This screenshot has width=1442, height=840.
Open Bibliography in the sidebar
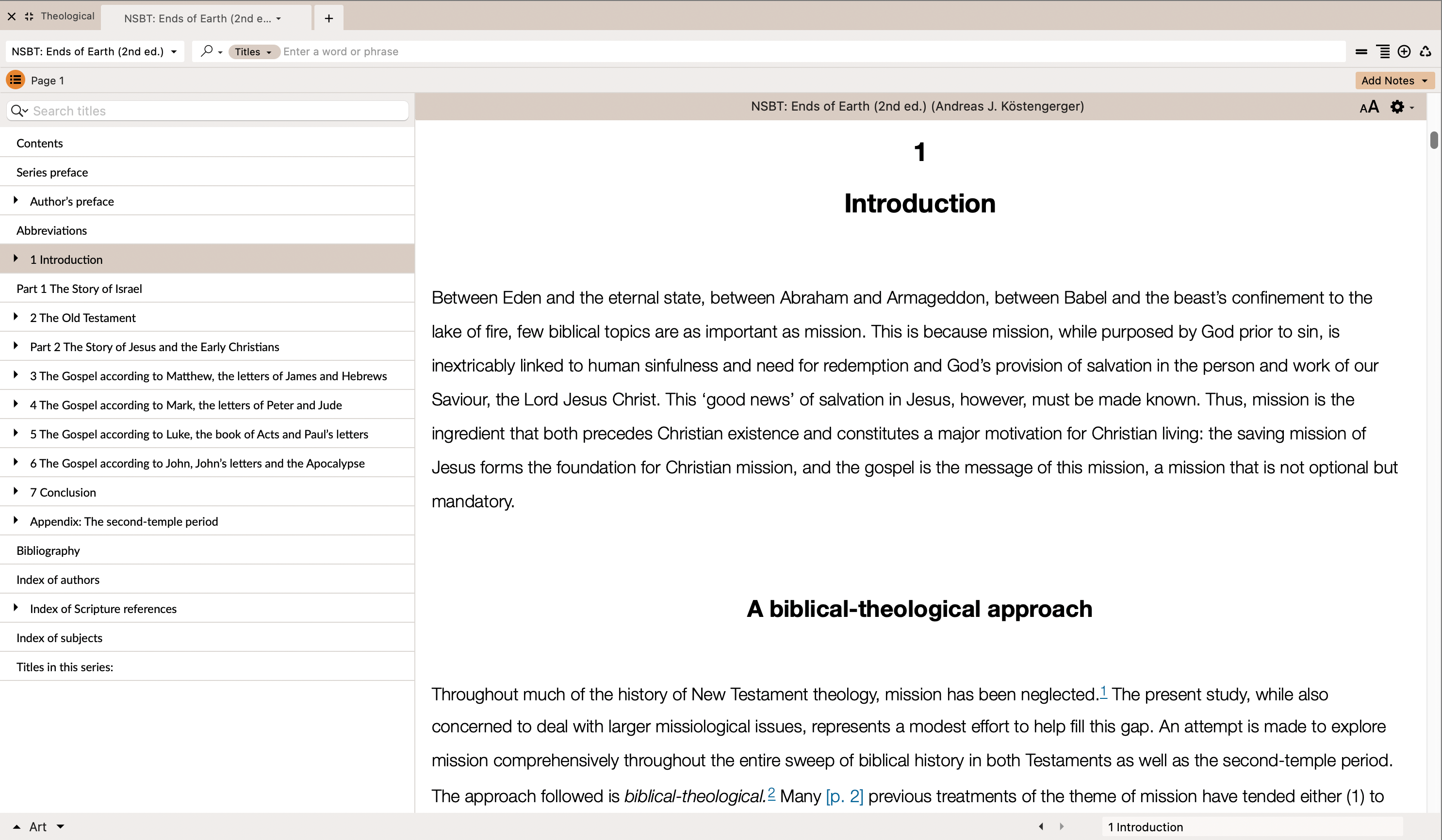(x=207, y=550)
